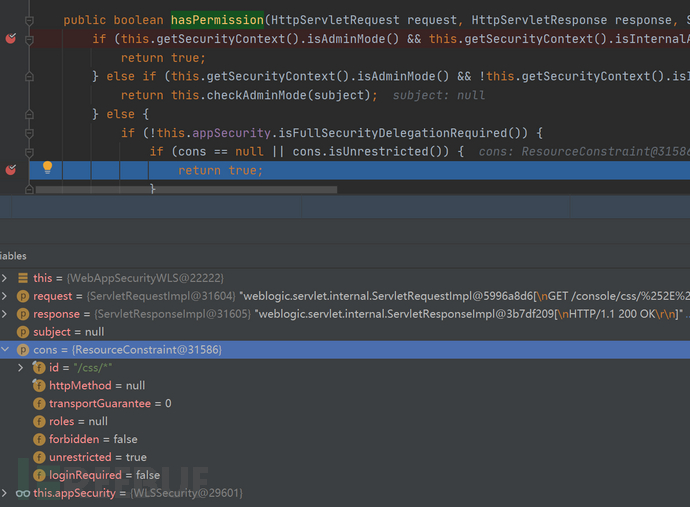Click ServletRequestImpl@31604 value text
The width and height of the screenshot is (690, 507).
point(161,296)
